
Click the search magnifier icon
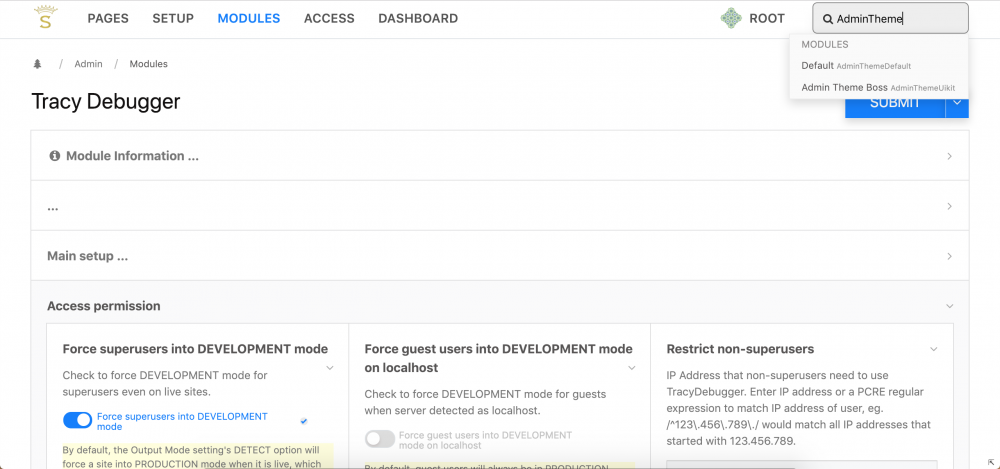click(x=828, y=19)
